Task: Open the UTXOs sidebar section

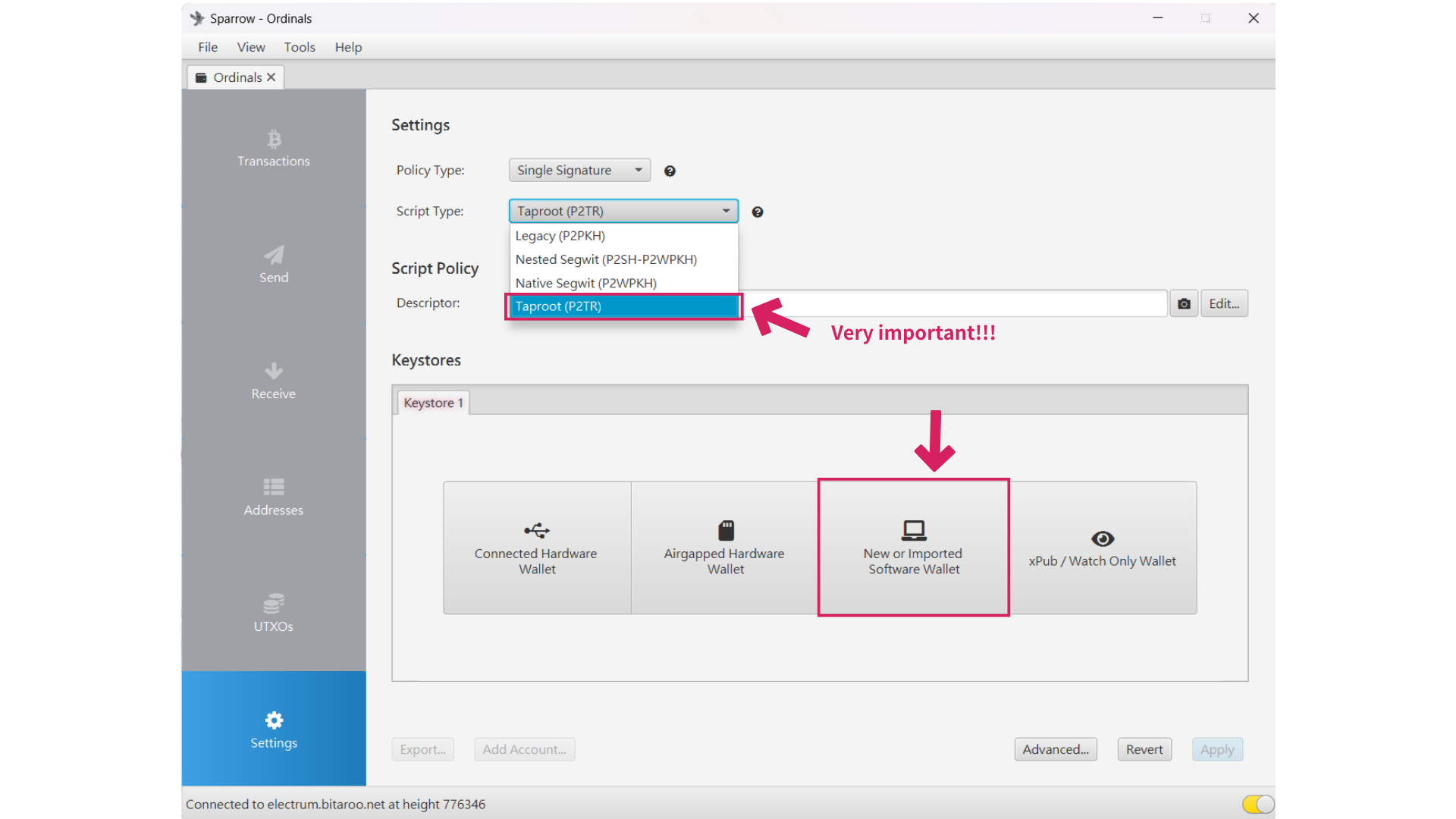Action: point(273,613)
